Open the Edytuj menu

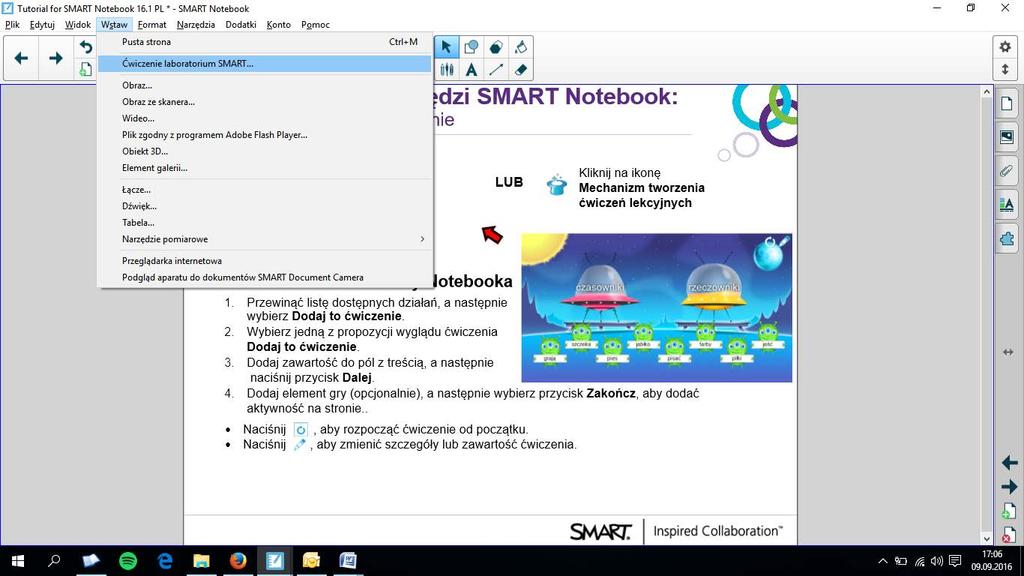pos(42,25)
